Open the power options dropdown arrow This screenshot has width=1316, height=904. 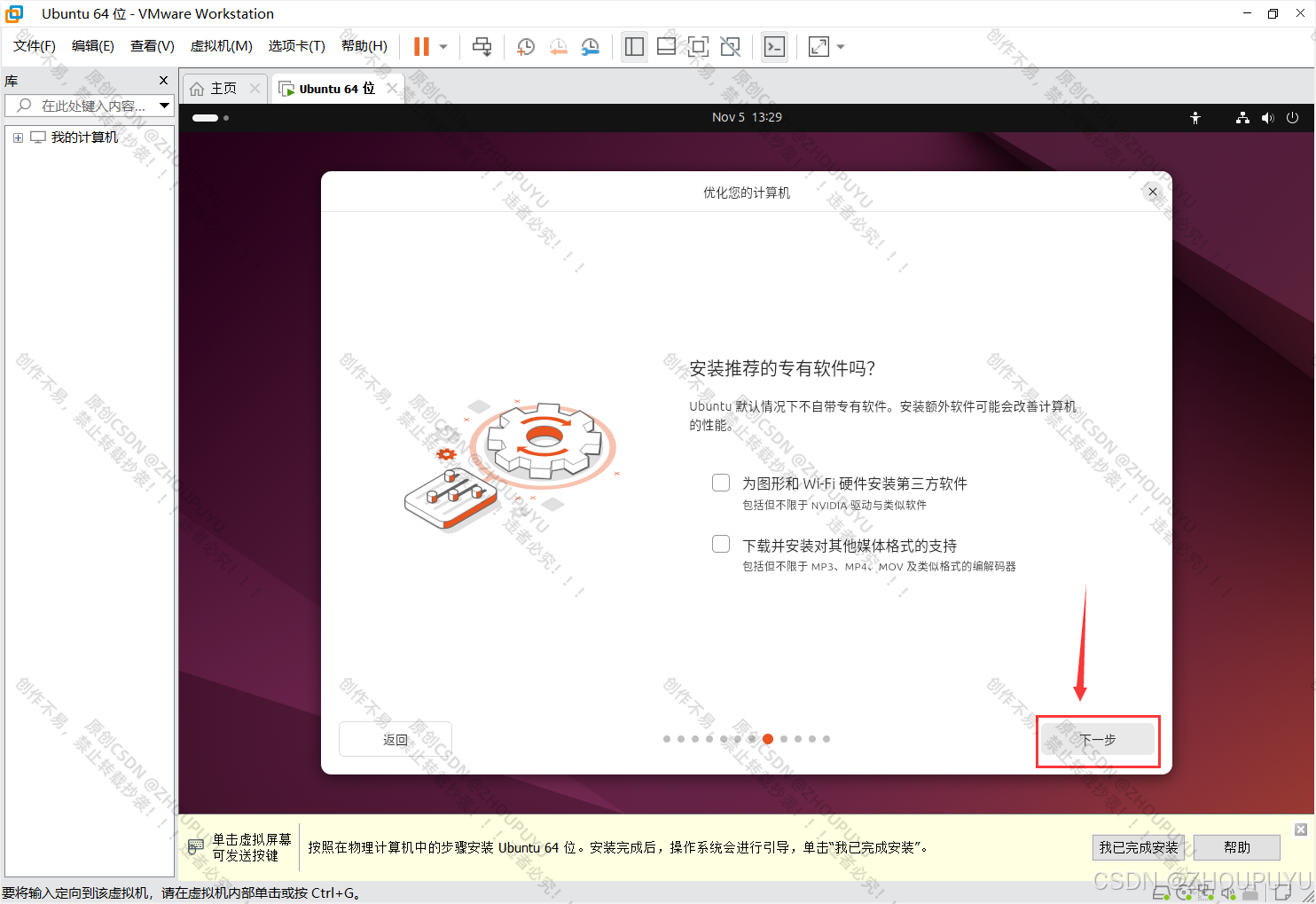coord(443,47)
